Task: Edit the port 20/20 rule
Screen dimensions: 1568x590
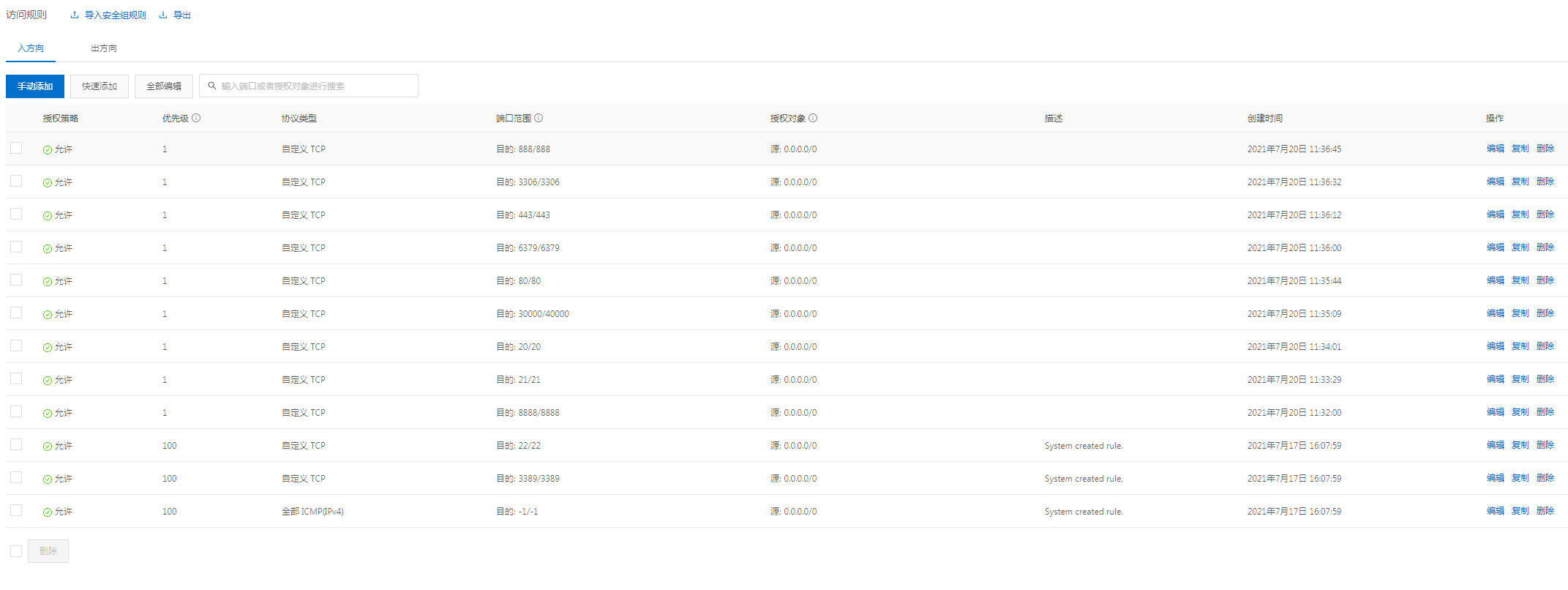Action: [1496, 346]
